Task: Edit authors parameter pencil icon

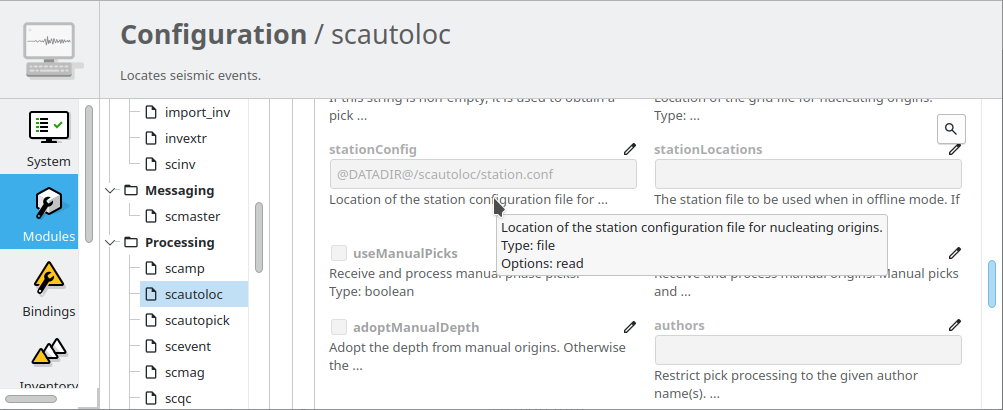Action: coord(954,325)
